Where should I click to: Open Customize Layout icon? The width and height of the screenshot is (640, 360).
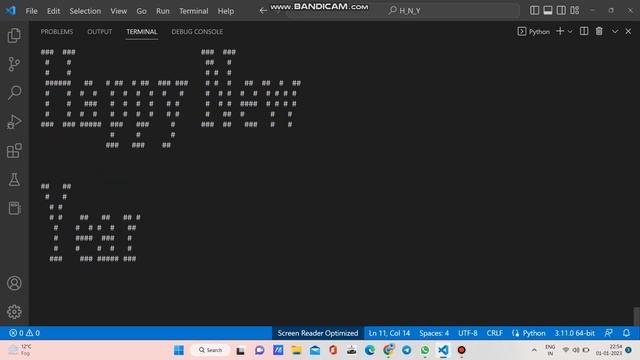(575, 11)
